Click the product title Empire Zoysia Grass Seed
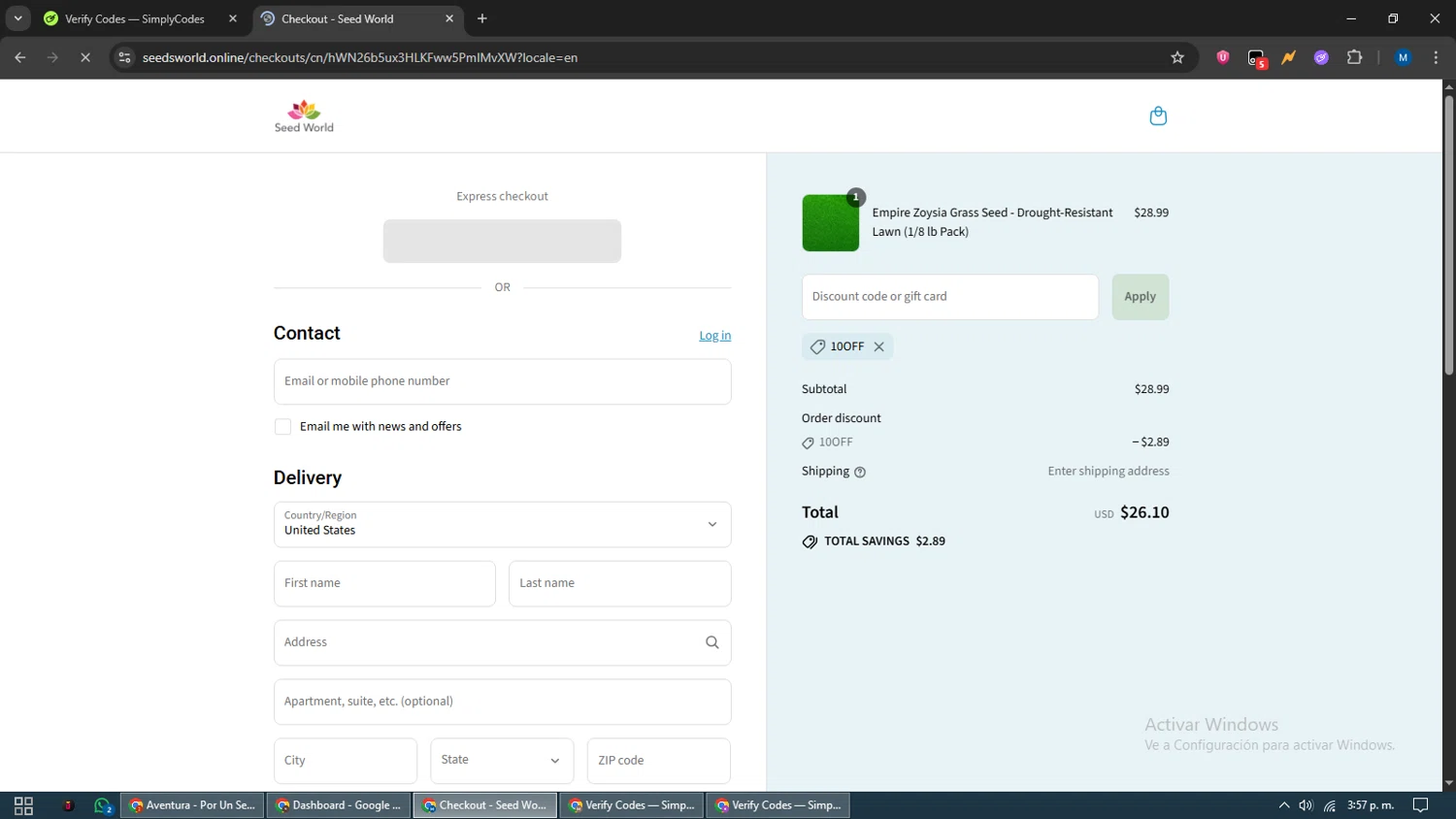The width and height of the screenshot is (1456, 819). [x=992, y=222]
